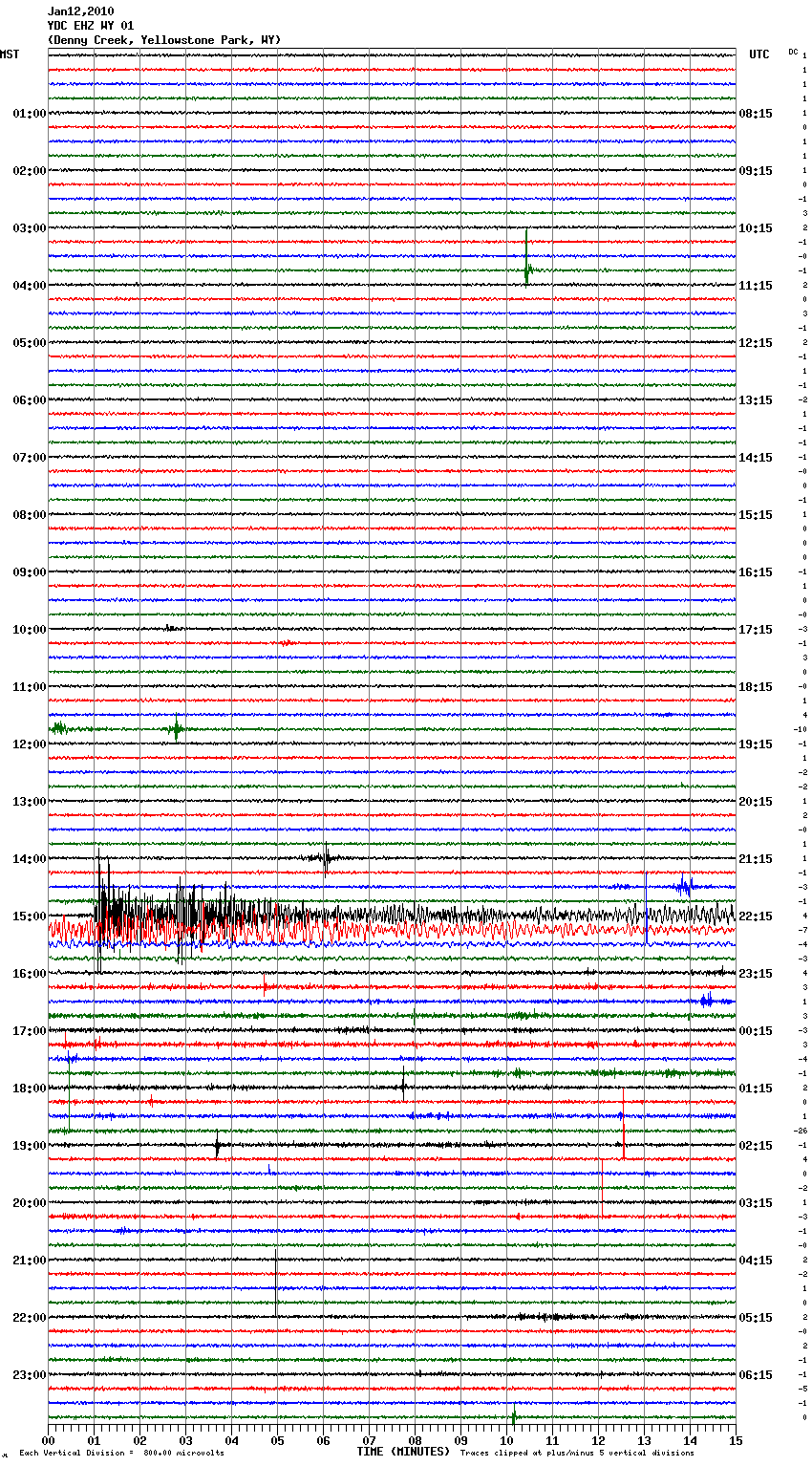This screenshot has height=1466, width=812.
Task: Select the 11:00 MST time label
Action: tap(29, 687)
